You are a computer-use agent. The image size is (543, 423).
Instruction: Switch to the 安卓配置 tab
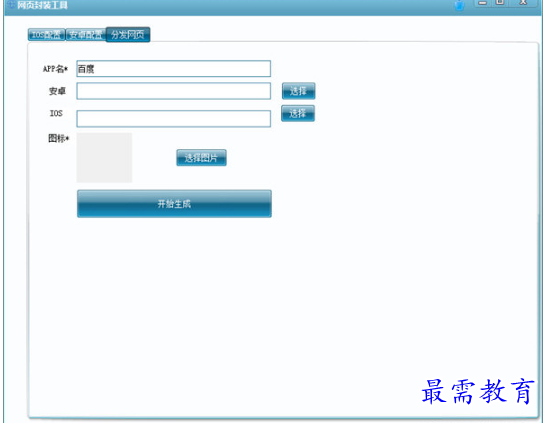point(86,35)
